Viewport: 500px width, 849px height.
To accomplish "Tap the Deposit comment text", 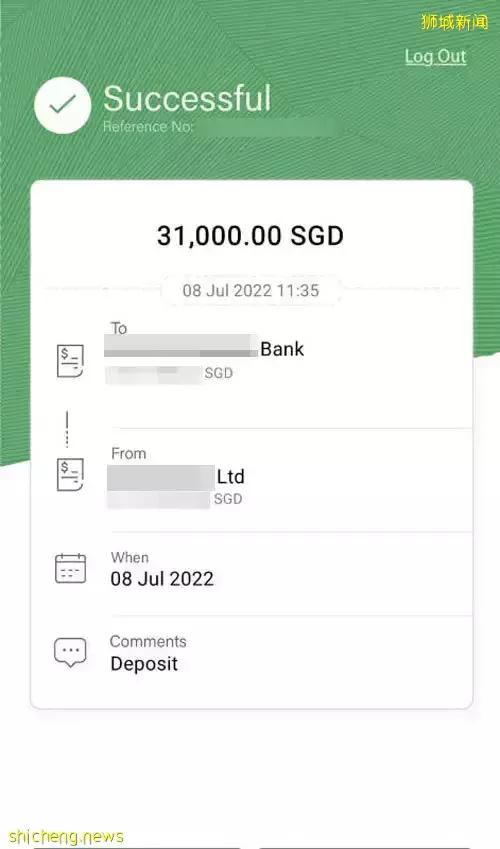I will click(x=144, y=664).
